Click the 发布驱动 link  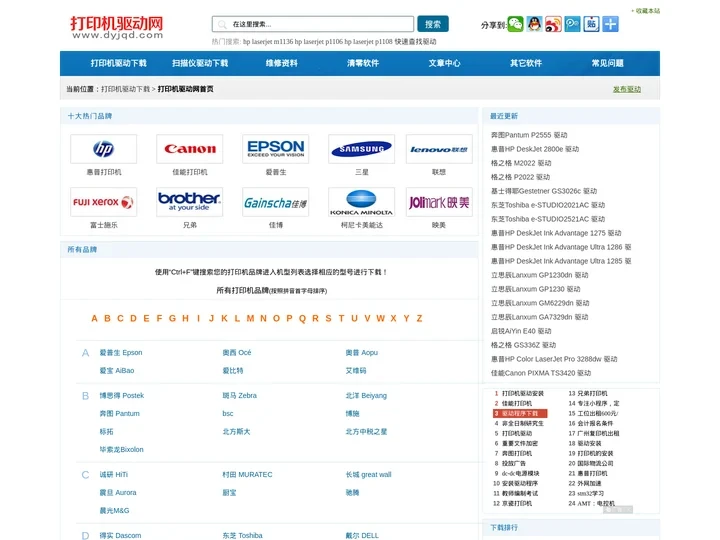coord(627,89)
